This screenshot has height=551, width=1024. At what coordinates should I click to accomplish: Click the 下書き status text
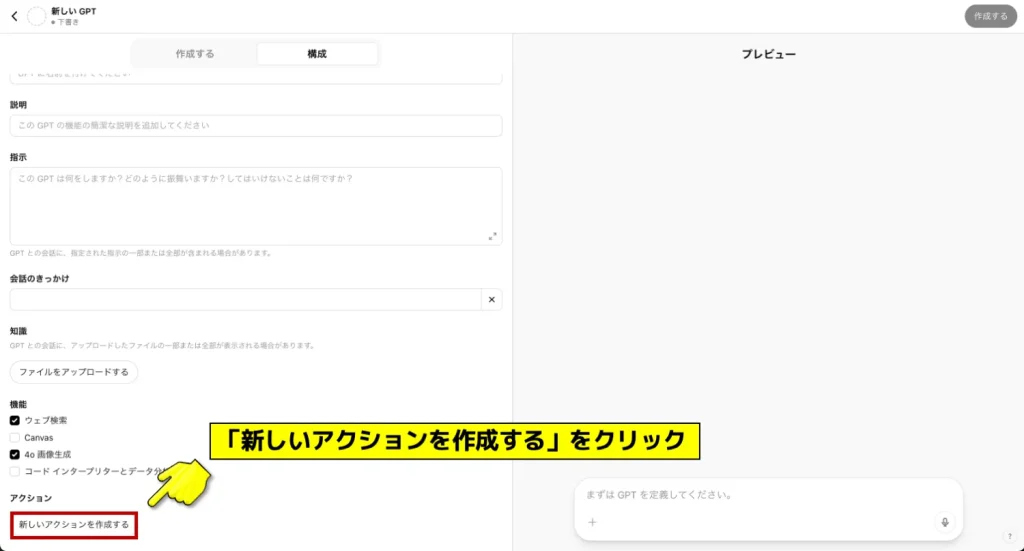pyautogui.click(x=68, y=22)
